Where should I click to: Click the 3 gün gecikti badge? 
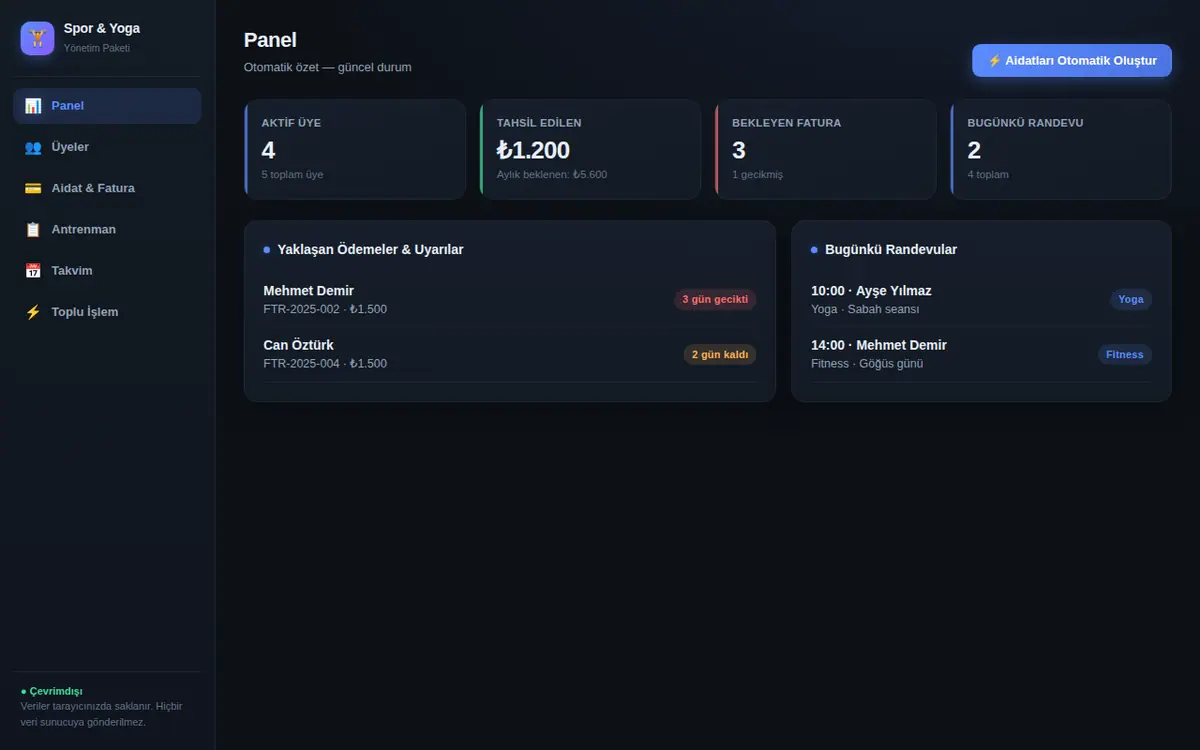click(x=715, y=299)
